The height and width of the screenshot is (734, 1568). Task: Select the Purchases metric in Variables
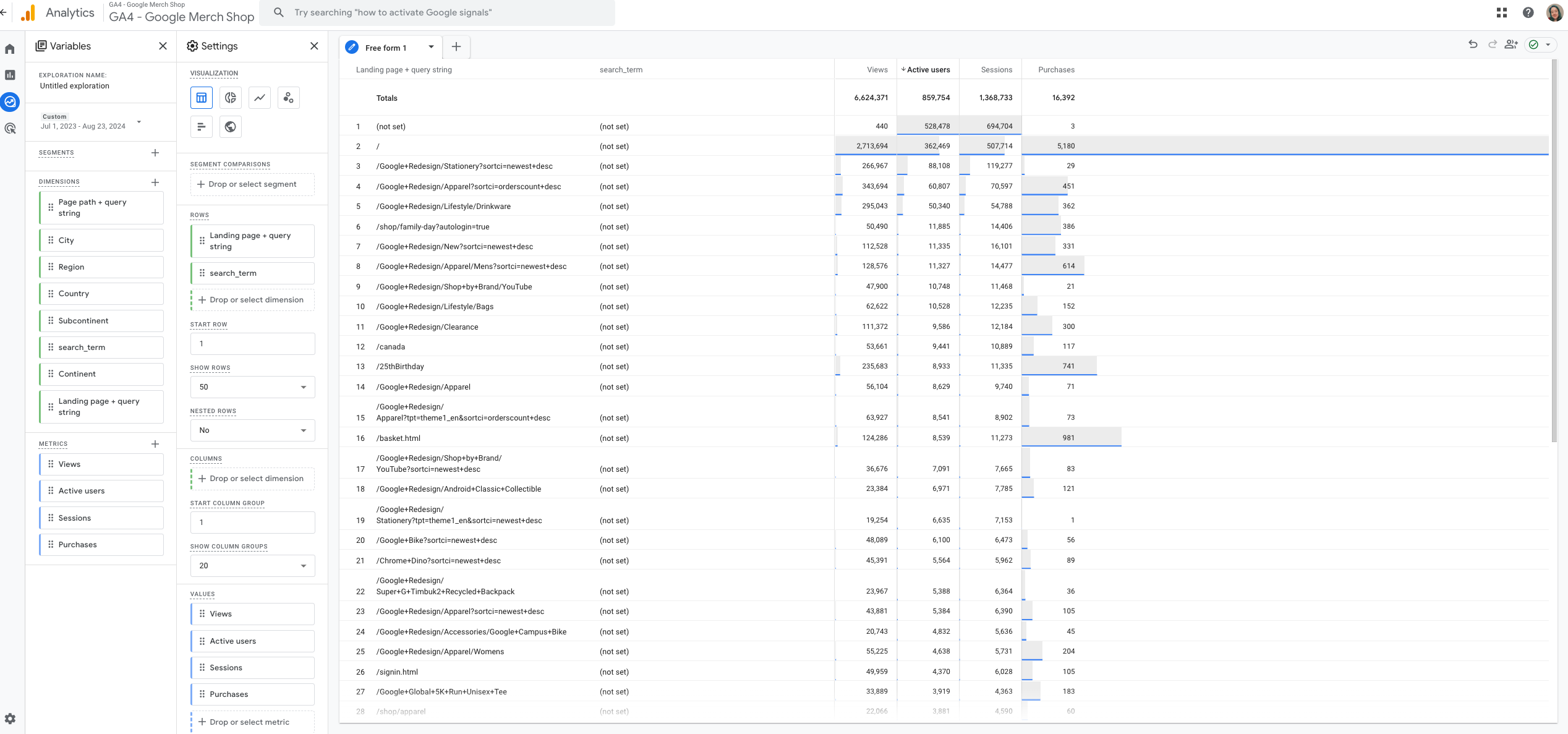101,545
